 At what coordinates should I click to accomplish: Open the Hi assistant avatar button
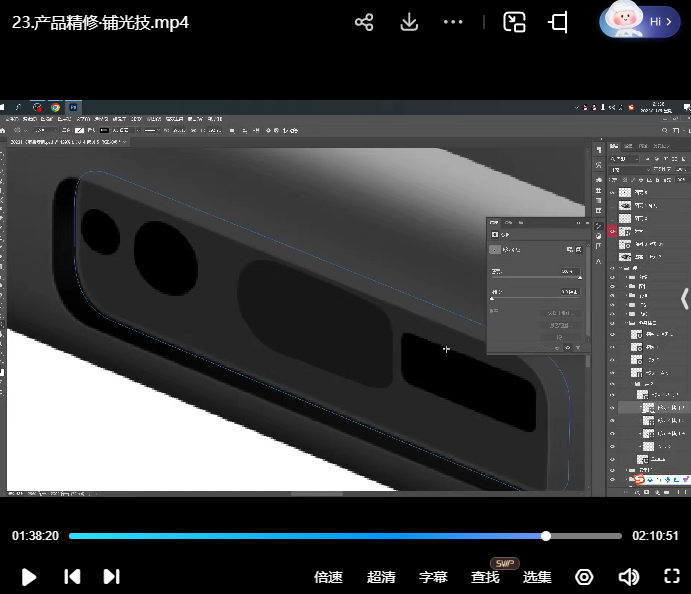pos(639,21)
